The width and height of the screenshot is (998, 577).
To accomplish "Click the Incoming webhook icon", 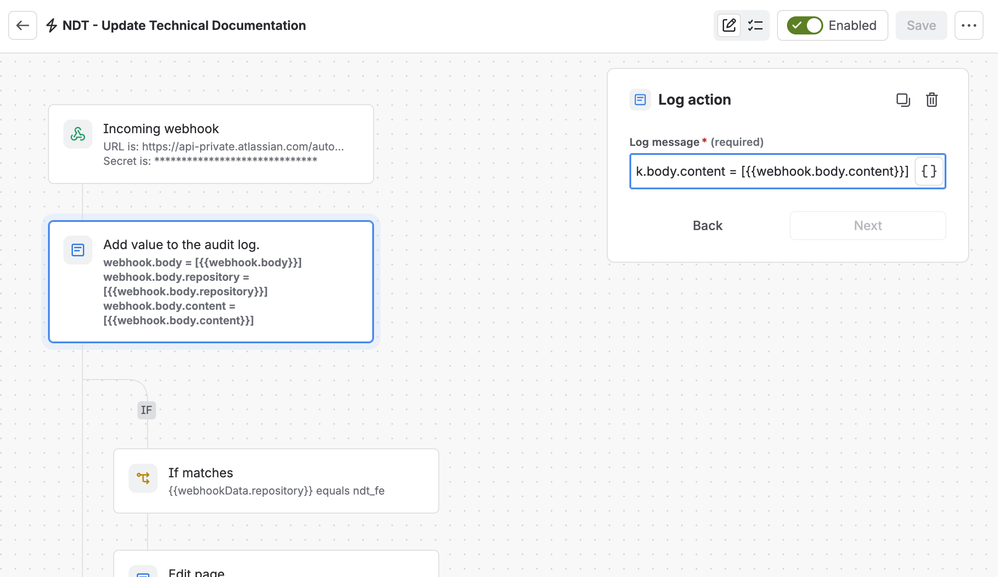I will 78,134.
